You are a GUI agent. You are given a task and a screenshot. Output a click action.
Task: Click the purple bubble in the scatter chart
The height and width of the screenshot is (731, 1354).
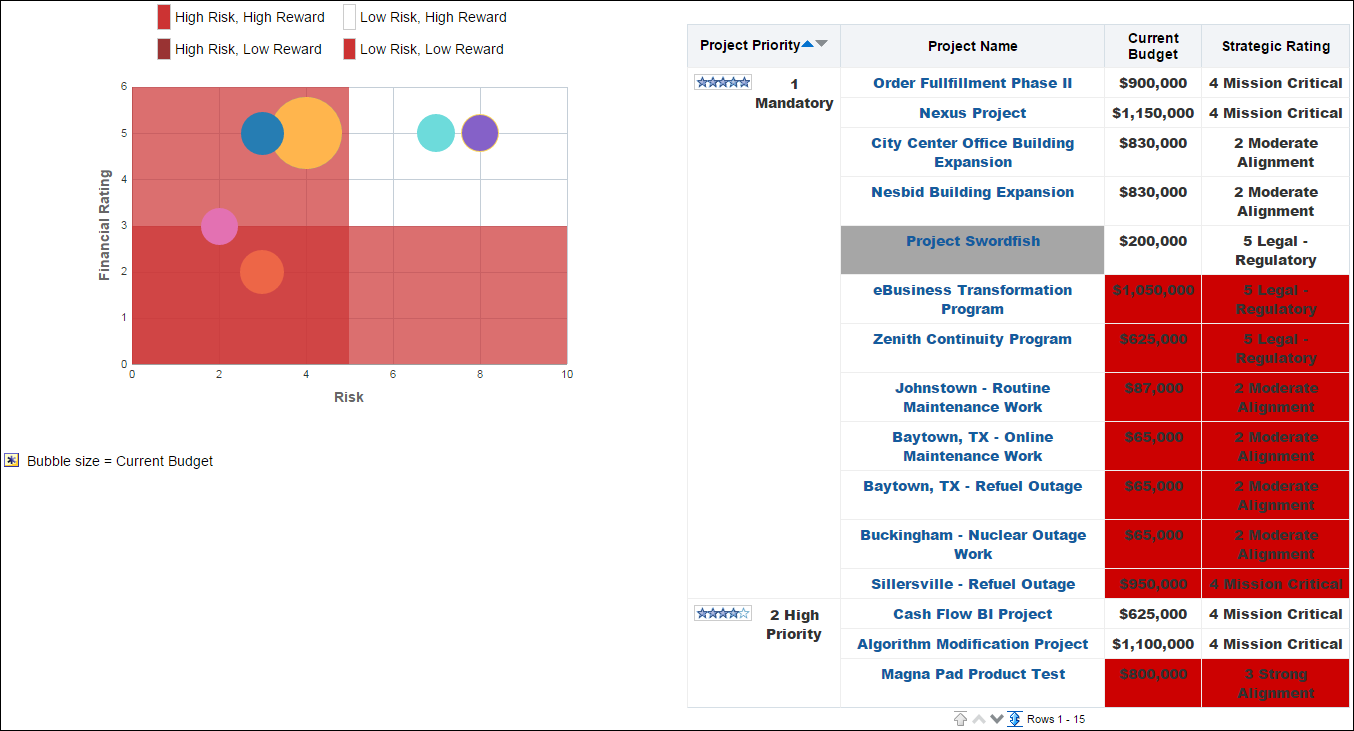point(479,131)
